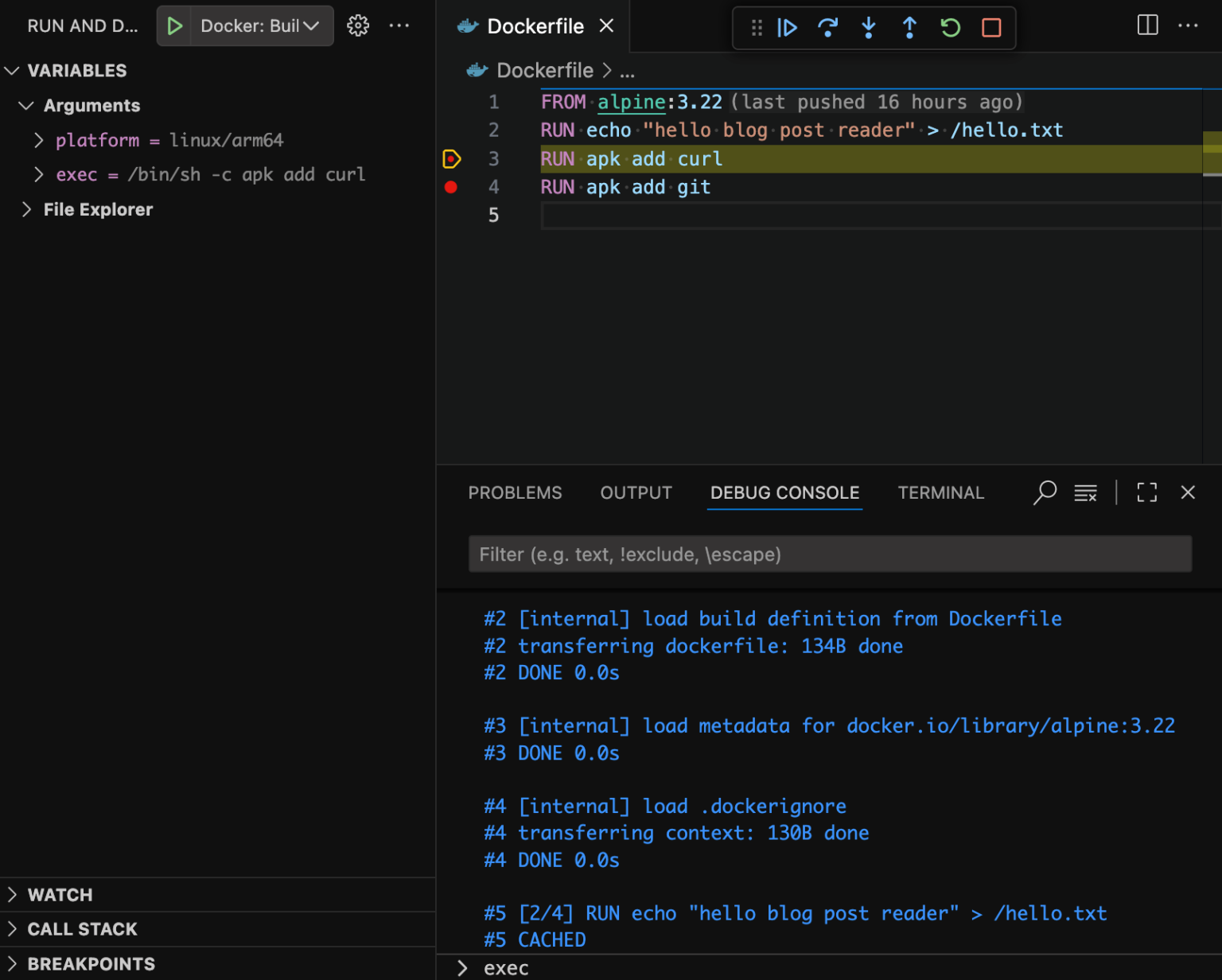
Task: Switch to the Problems tab
Action: (x=515, y=492)
